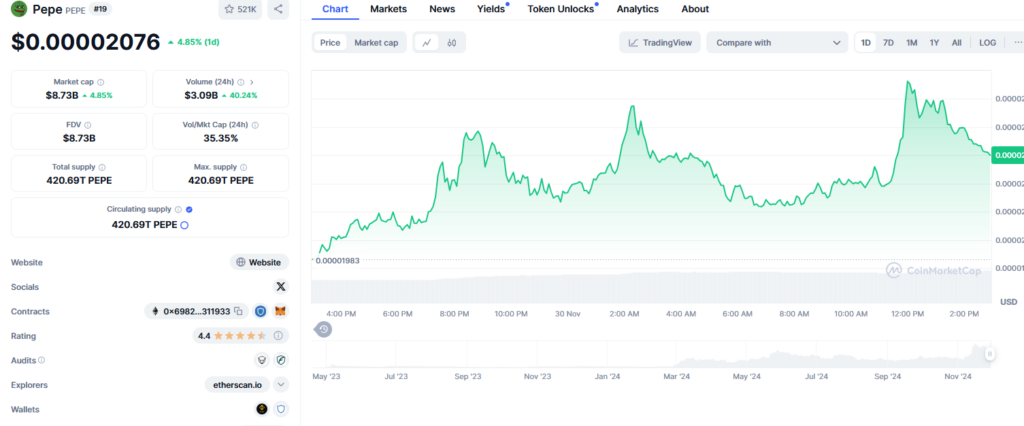The height and width of the screenshot is (426, 1024).
Task: Select the Price toggle
Action: 330,42
